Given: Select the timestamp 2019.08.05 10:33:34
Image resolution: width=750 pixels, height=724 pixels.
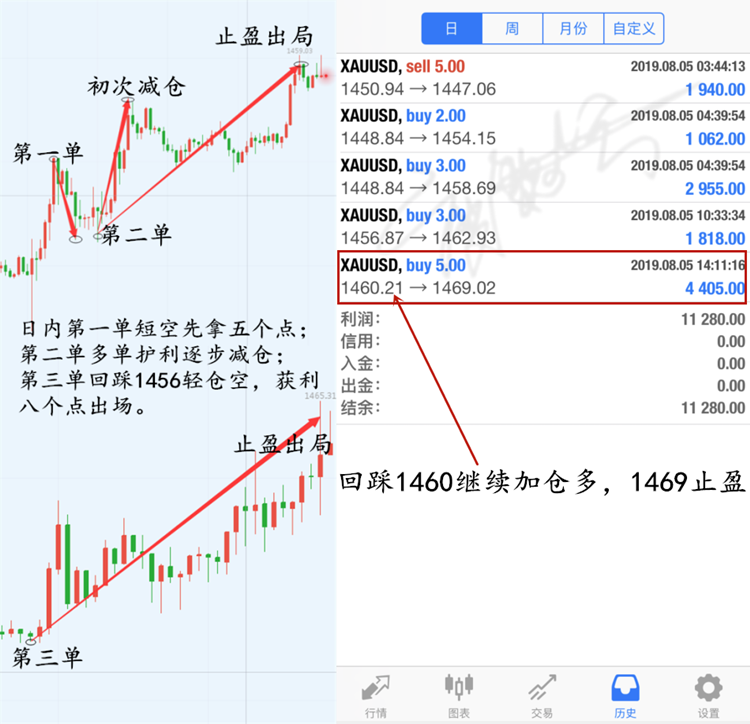Looking at the screenshot, I should pyautogui.click(x=688, y=216).
